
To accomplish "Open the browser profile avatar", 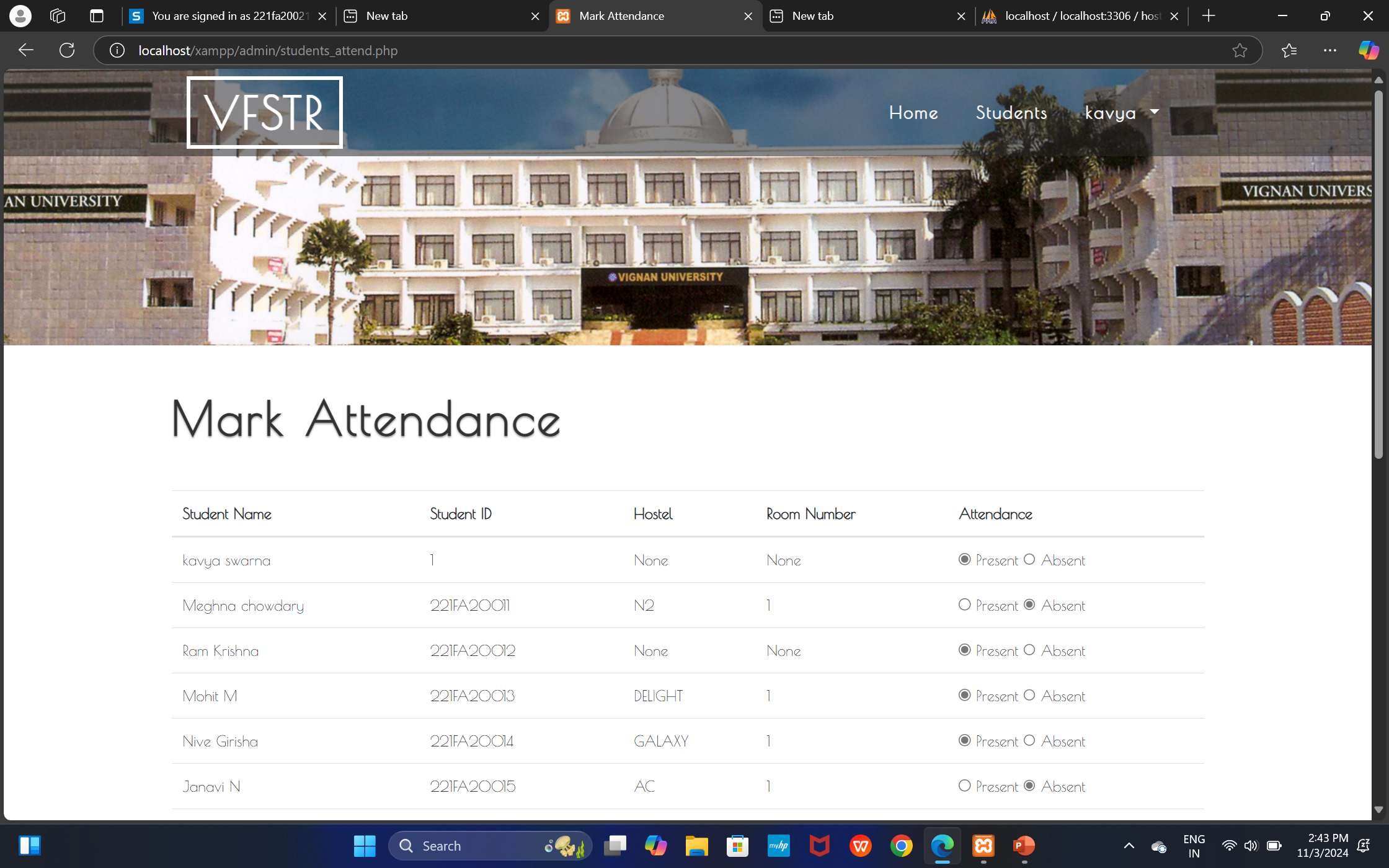I will click(x=20, y=16).
